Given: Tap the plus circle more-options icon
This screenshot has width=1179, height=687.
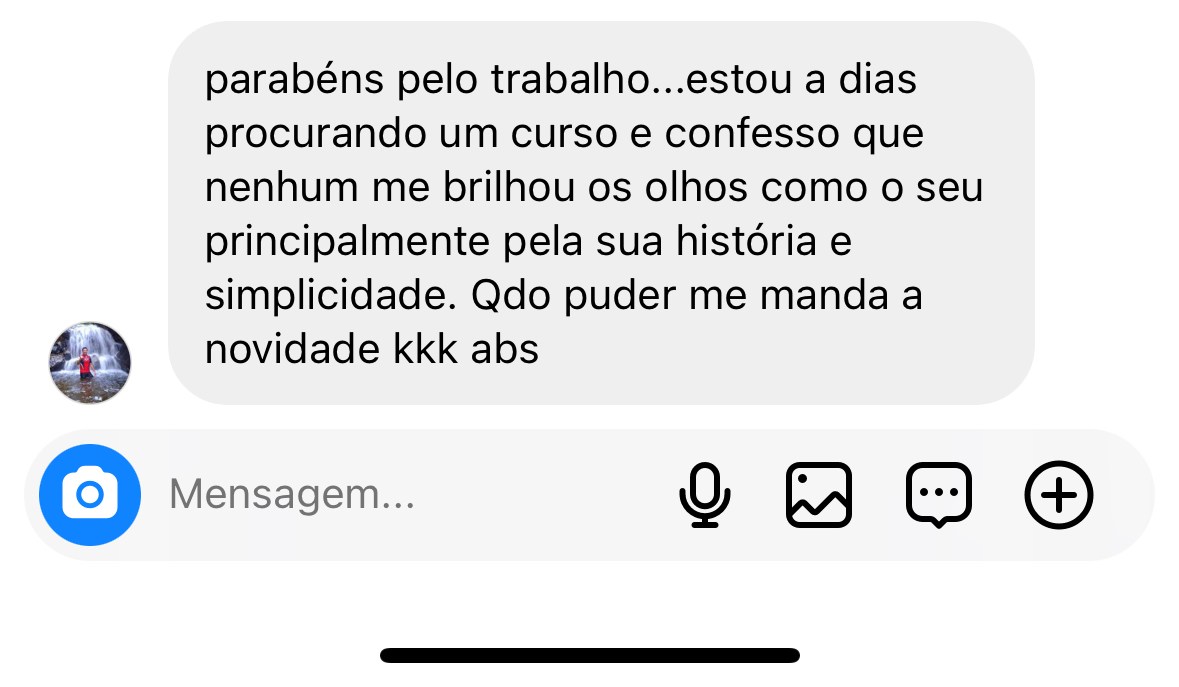Looking at the screenshot, I should 1059,495.
